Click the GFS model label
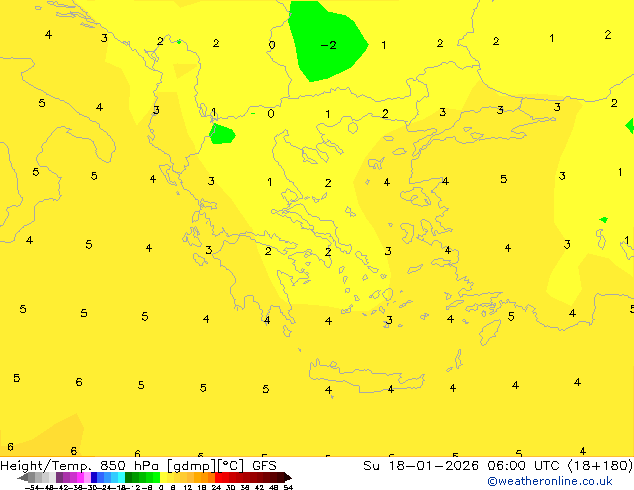 [x=264, y=466]
